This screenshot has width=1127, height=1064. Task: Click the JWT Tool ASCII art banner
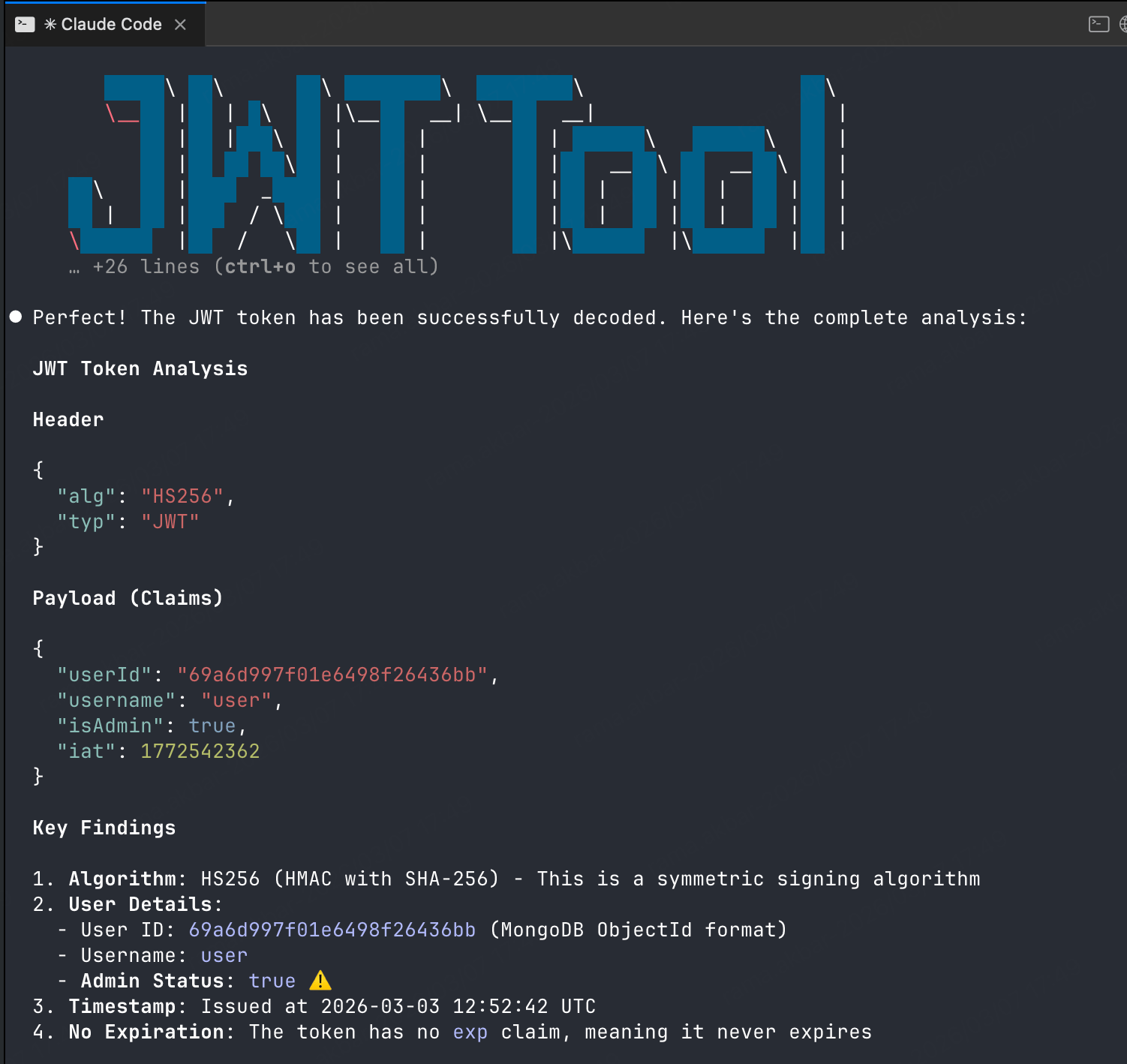(x=458, y=164)
